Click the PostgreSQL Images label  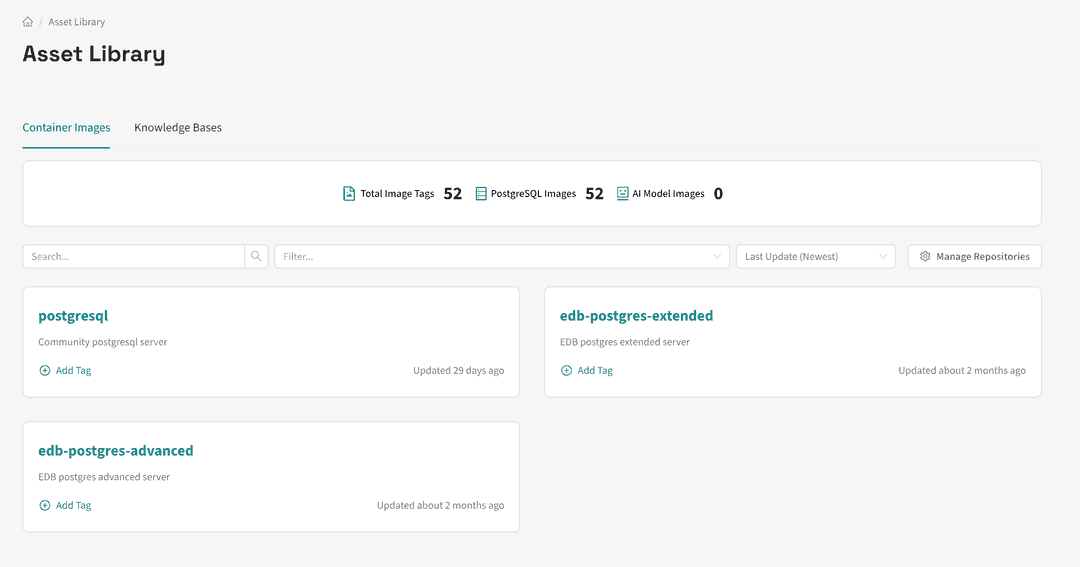[533, 194]
